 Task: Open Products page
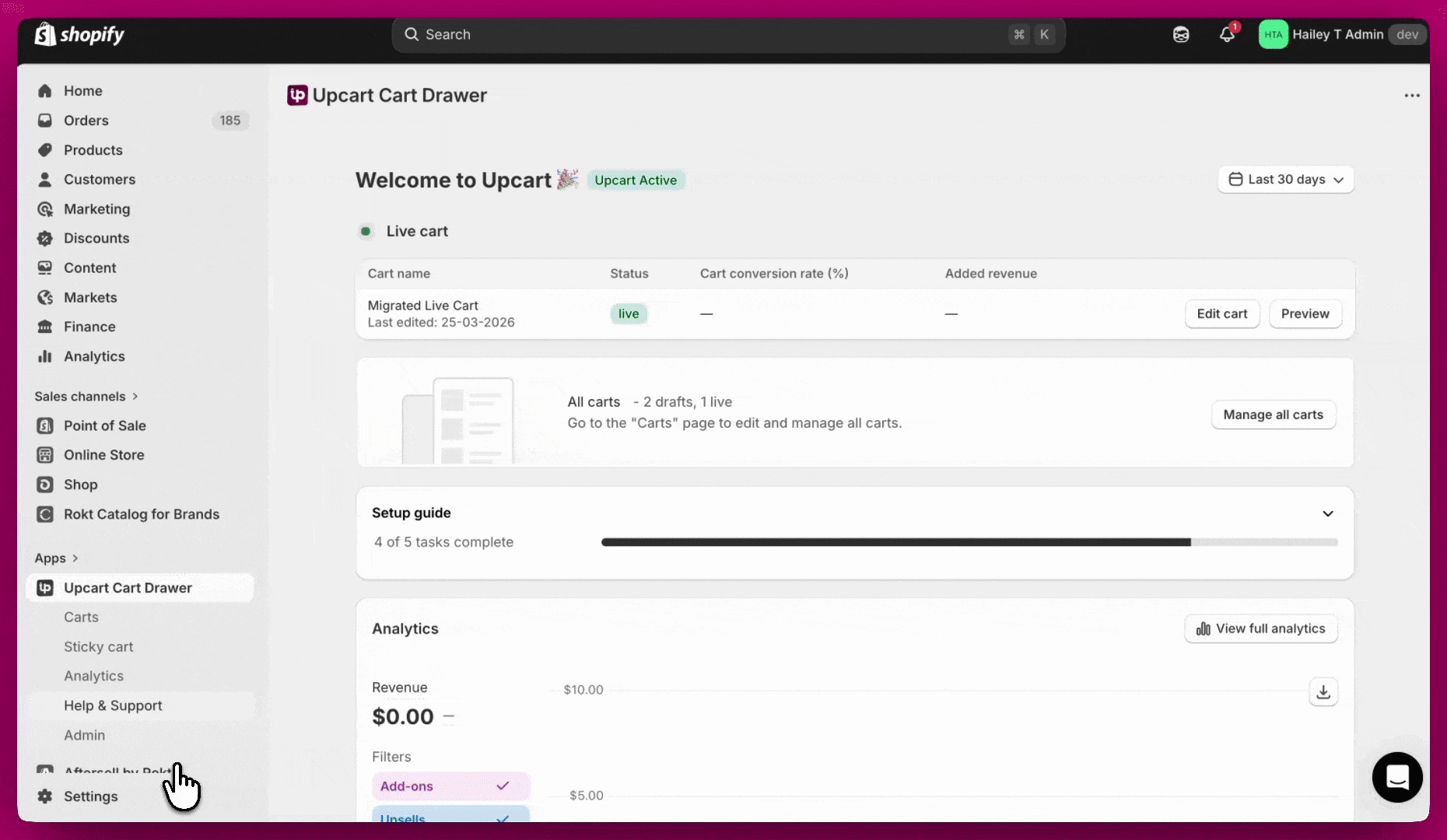tap(93, 150)
